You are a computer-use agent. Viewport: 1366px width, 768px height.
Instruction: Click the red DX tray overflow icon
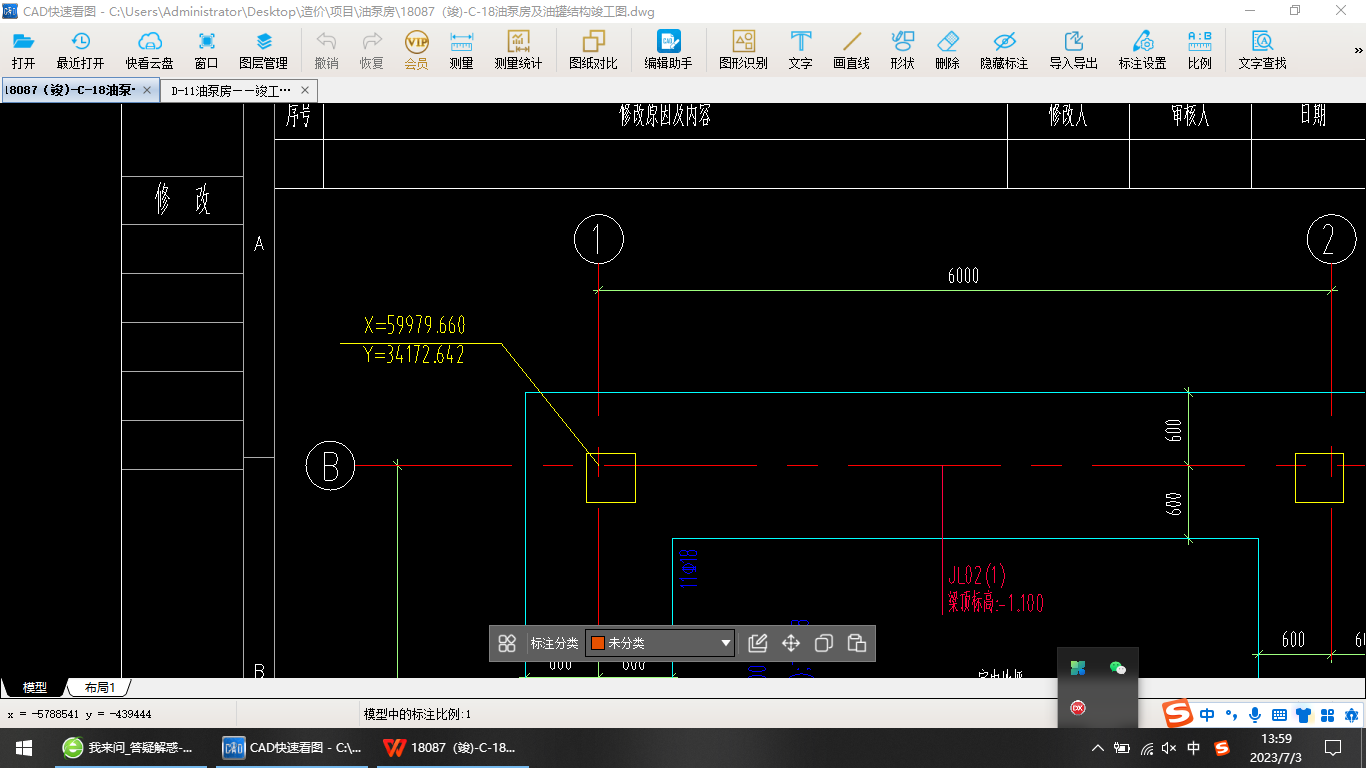(x=1078, y=707)
